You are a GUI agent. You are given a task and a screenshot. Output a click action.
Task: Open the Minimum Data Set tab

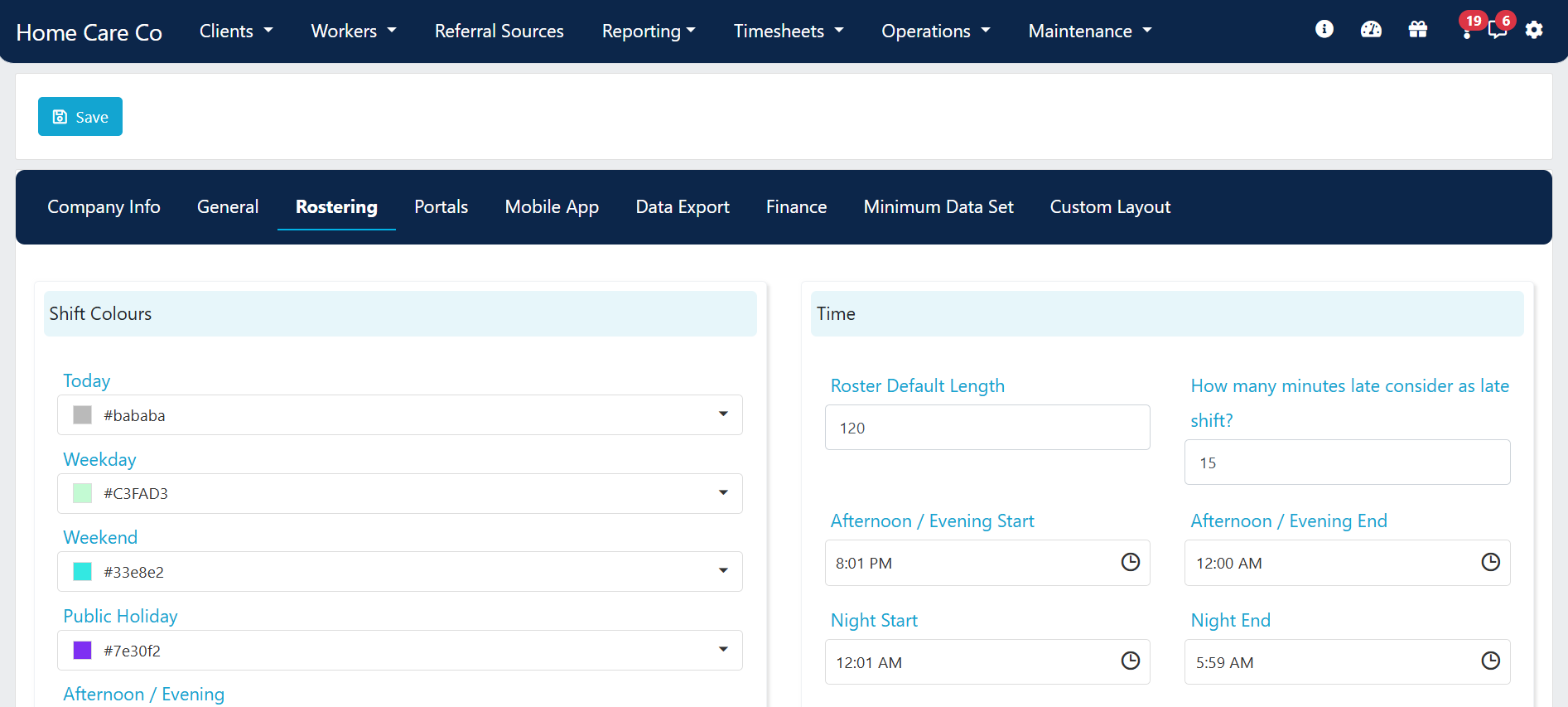938,206
